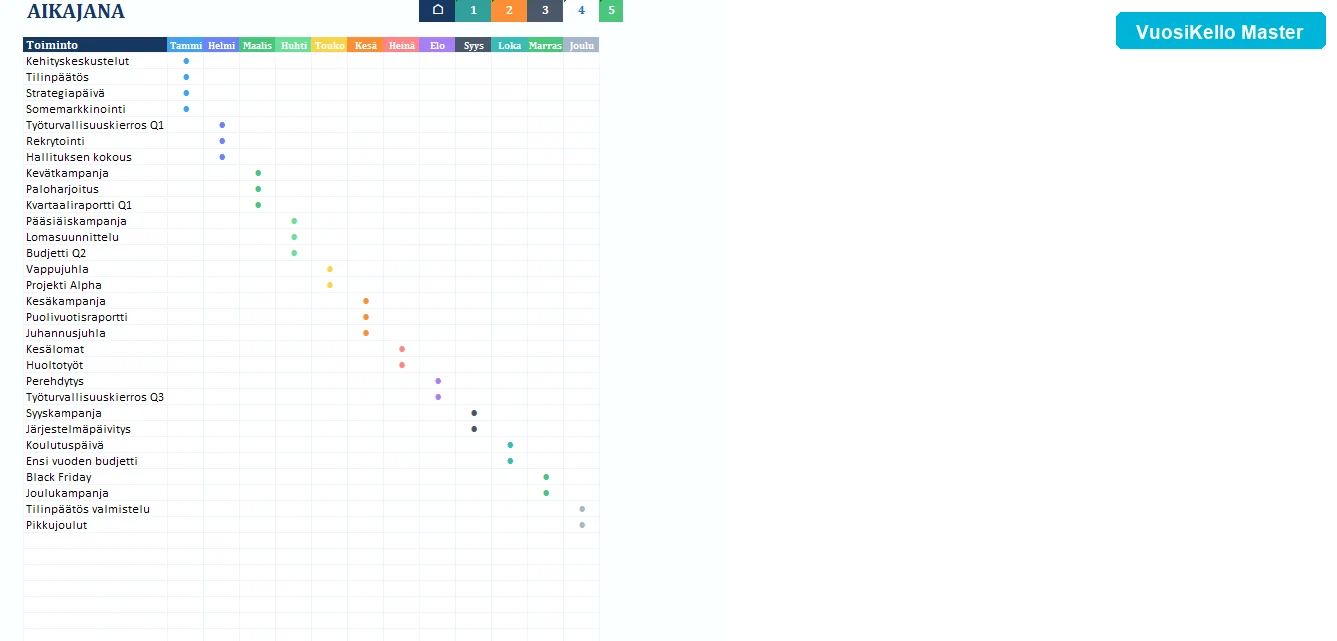Select the Vappujuhla yellow dot

(330, 269)
